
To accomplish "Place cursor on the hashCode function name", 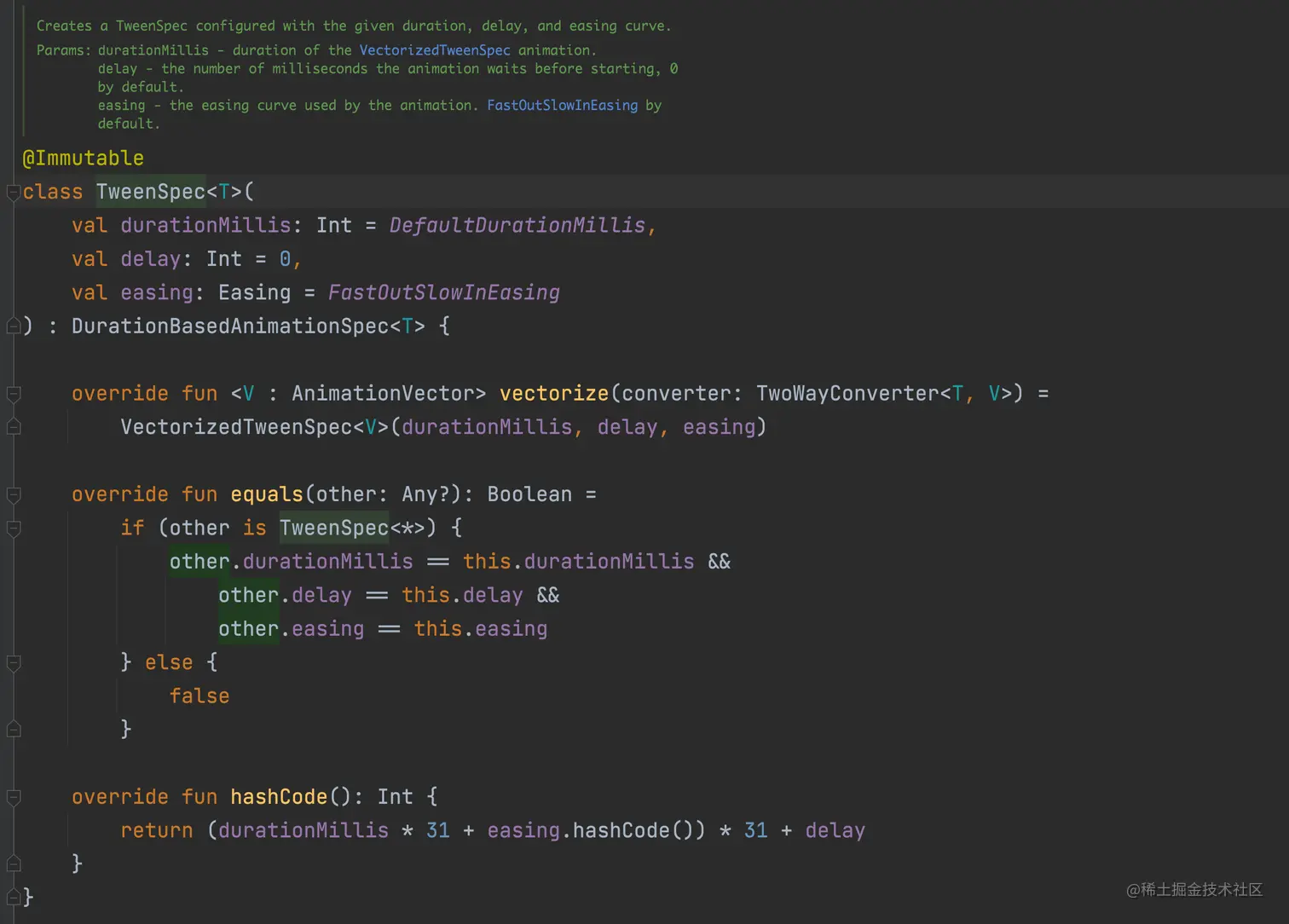I will [279, 796].
